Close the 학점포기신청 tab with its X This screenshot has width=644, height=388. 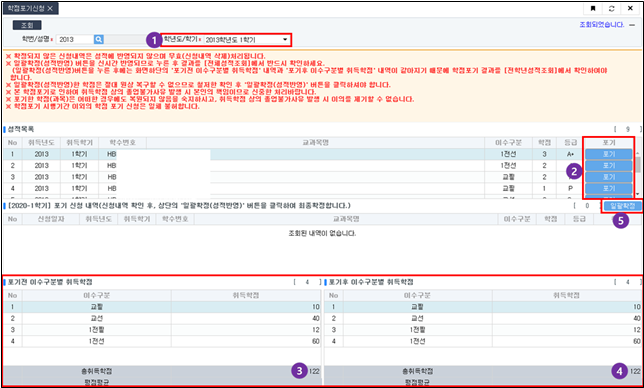coord(50,9)
